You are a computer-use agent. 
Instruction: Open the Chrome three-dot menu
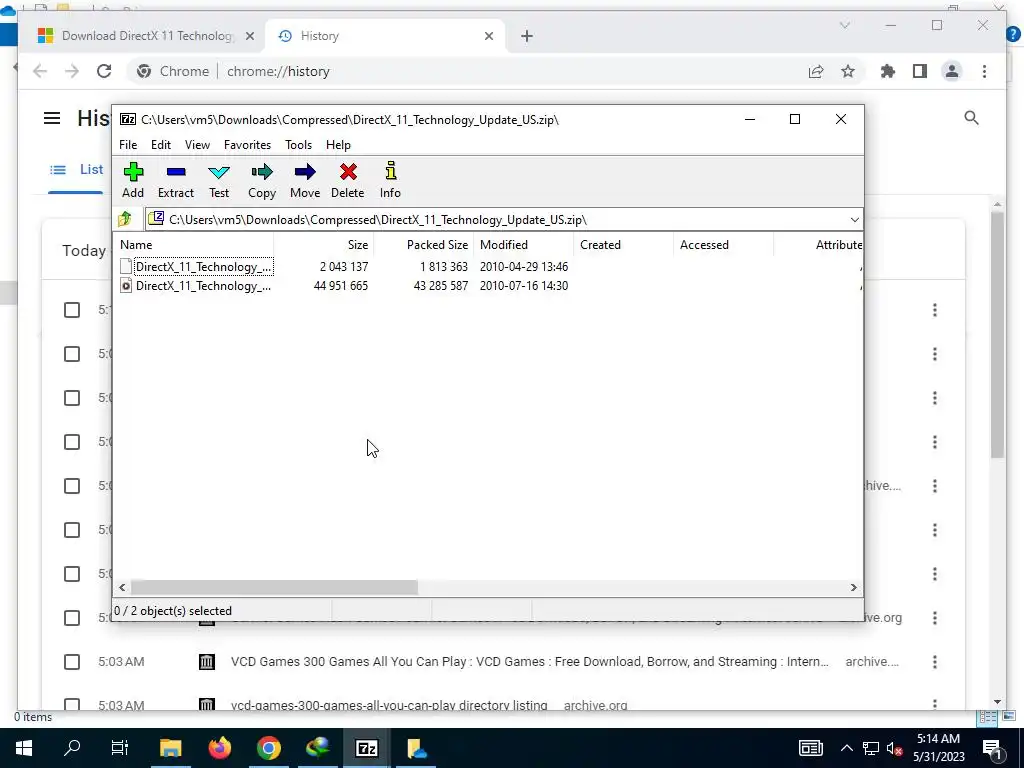point(984,71)
